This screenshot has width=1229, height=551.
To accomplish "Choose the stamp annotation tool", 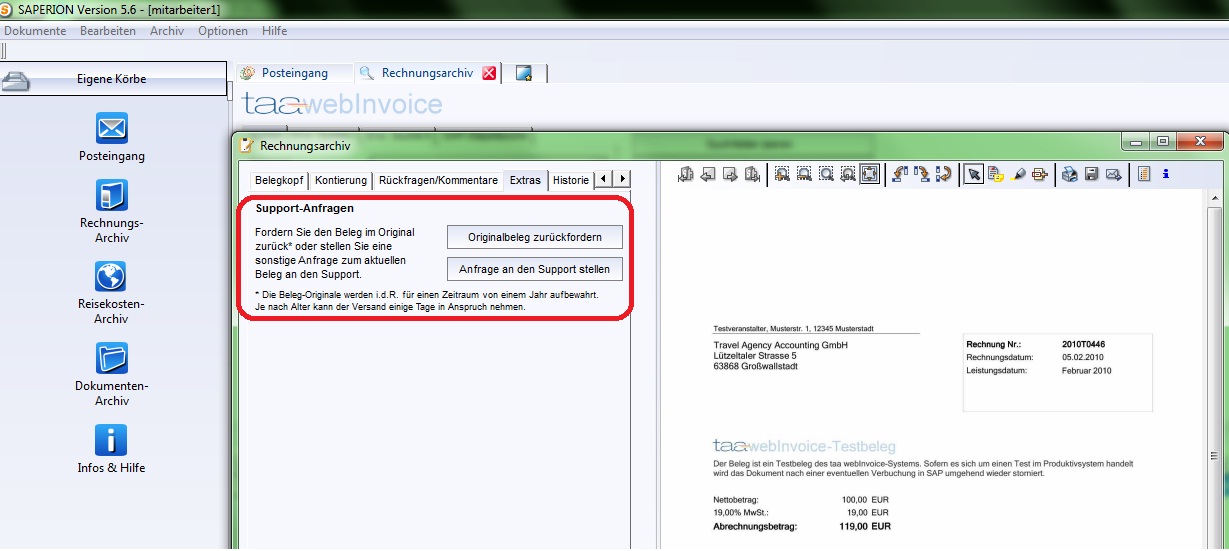I will point(1039,174).
